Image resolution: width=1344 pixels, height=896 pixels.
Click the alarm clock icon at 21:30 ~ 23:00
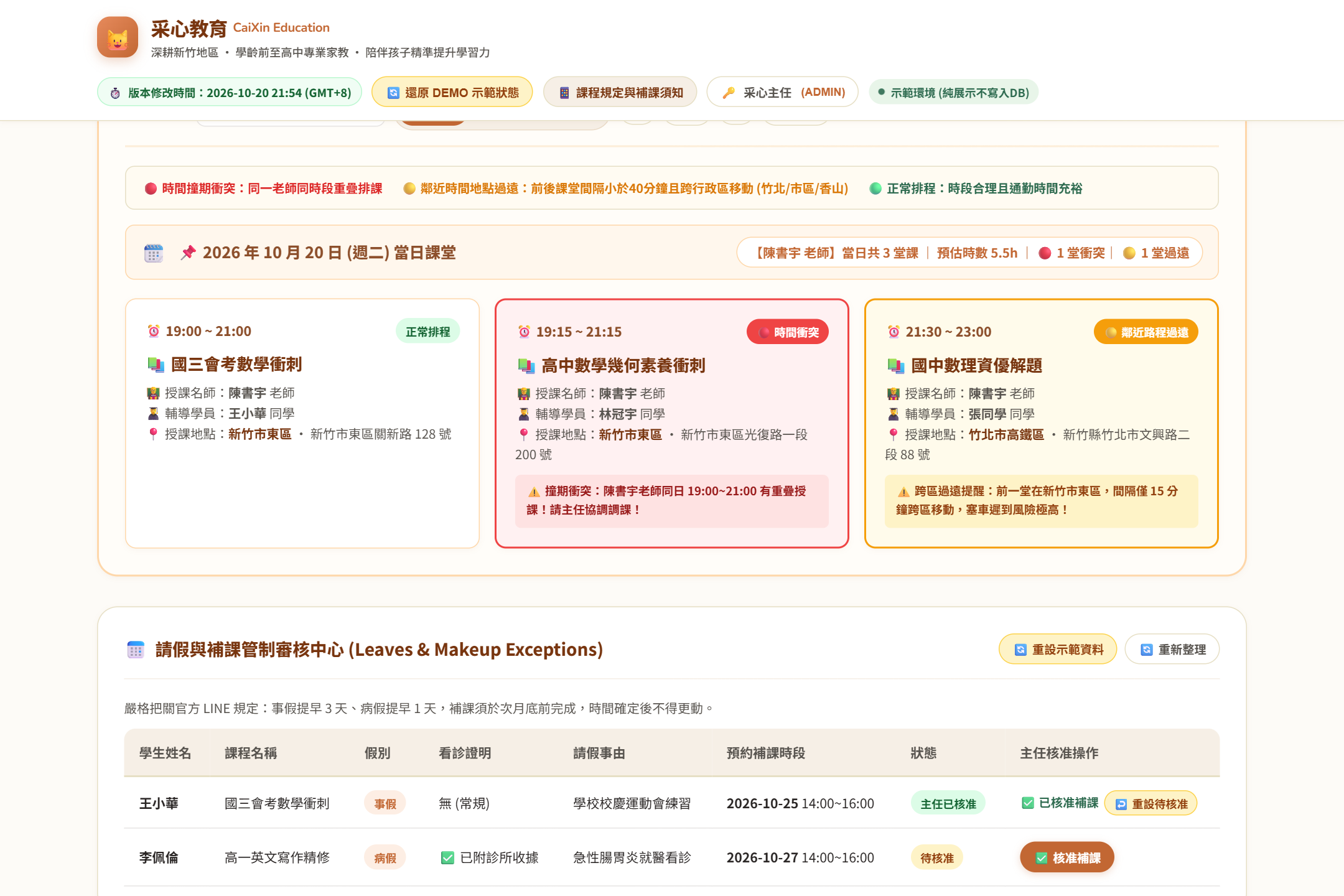pos(894,332)
